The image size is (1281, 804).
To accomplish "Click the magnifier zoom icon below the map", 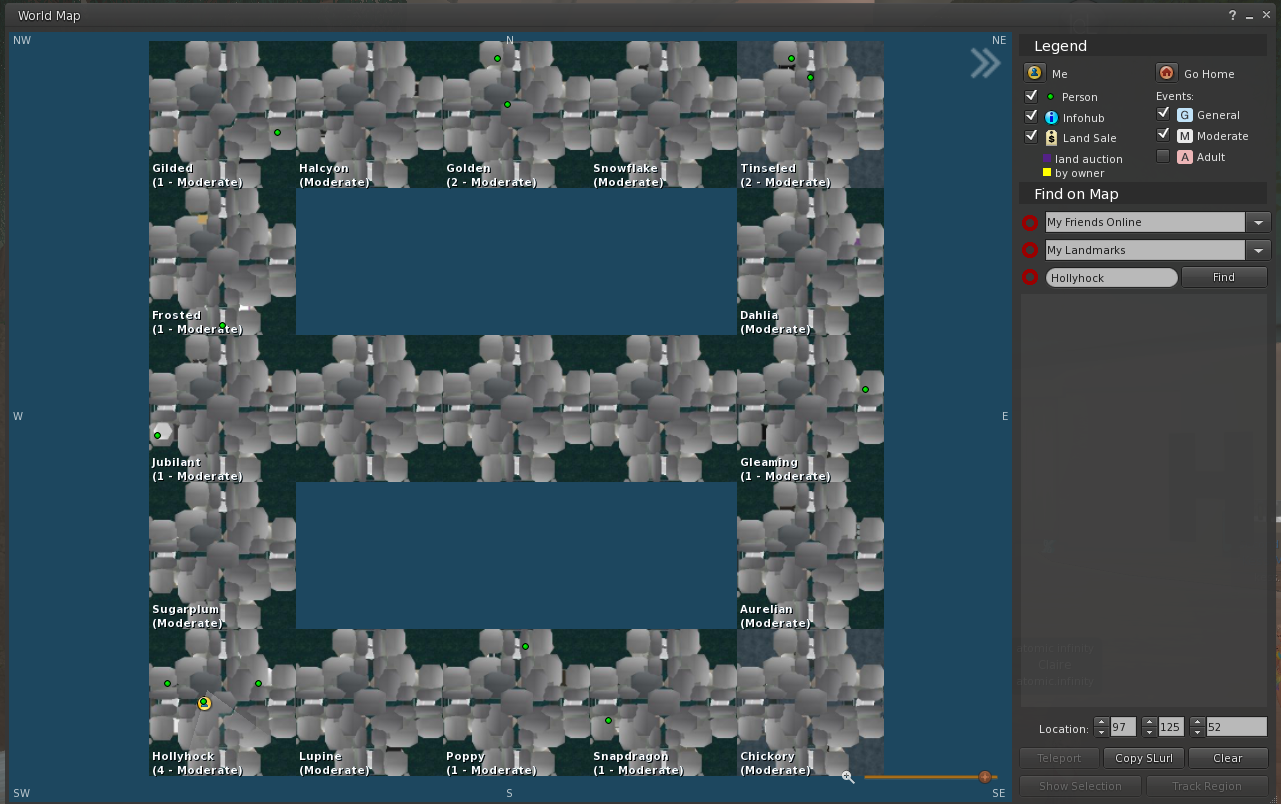I will pyautogui.click(x=848, y=777).
